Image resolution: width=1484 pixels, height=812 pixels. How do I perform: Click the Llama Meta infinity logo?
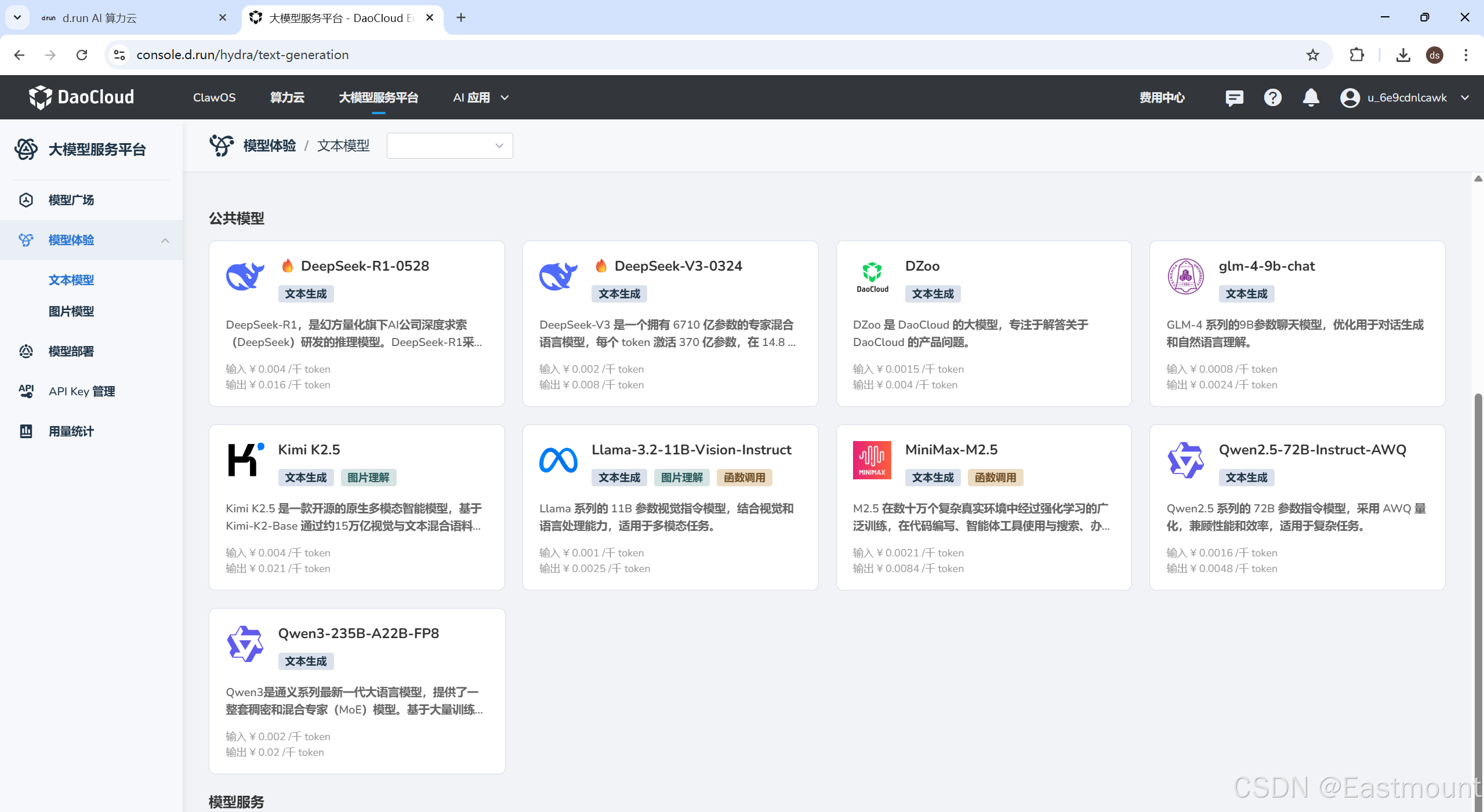pos(558,460)
